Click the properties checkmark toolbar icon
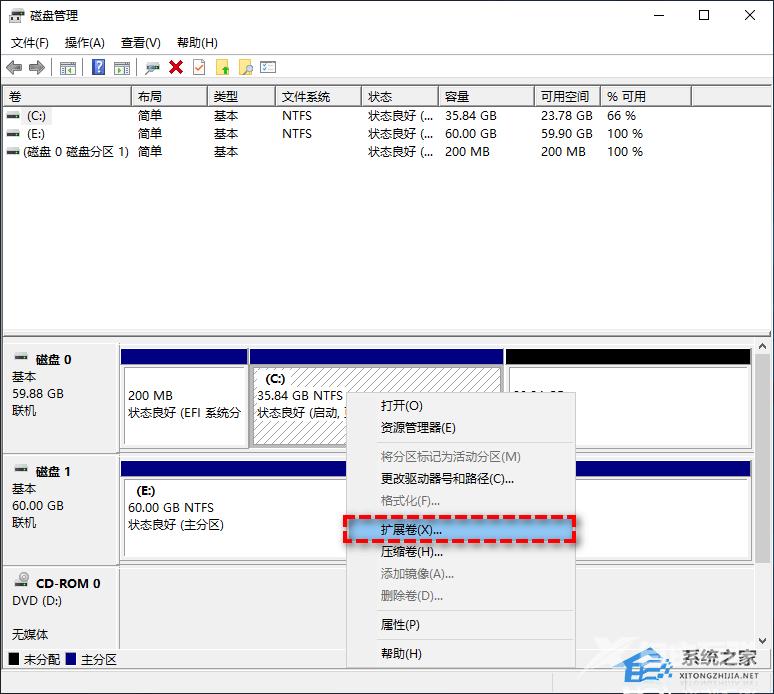 tap(199, 67)
